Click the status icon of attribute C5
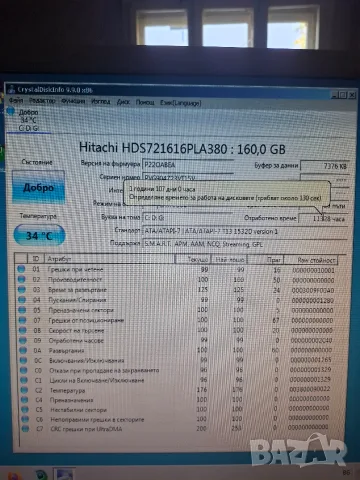 (25, 409)
